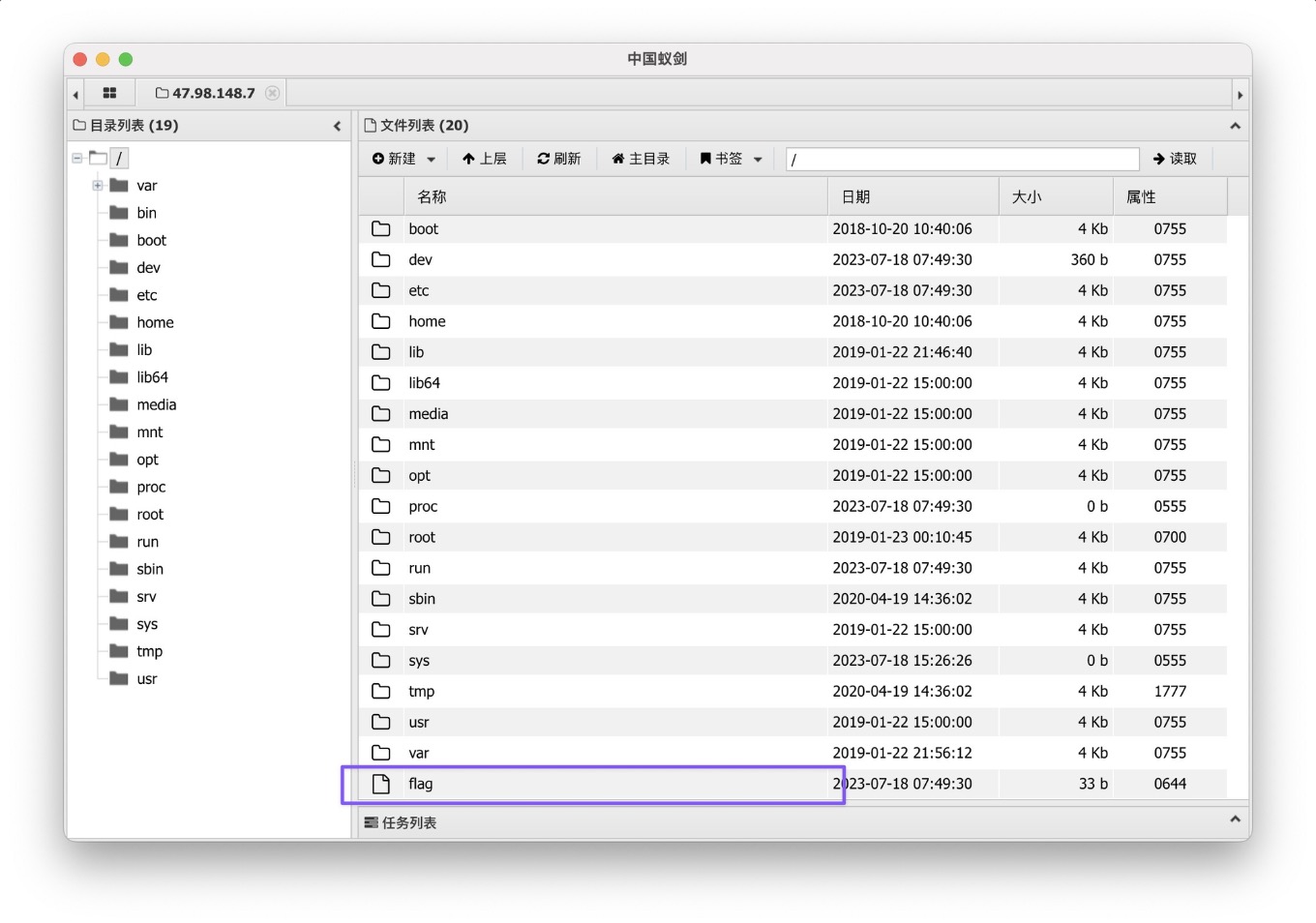
Task: Select bin folder in directory tree
Action: 146,213
